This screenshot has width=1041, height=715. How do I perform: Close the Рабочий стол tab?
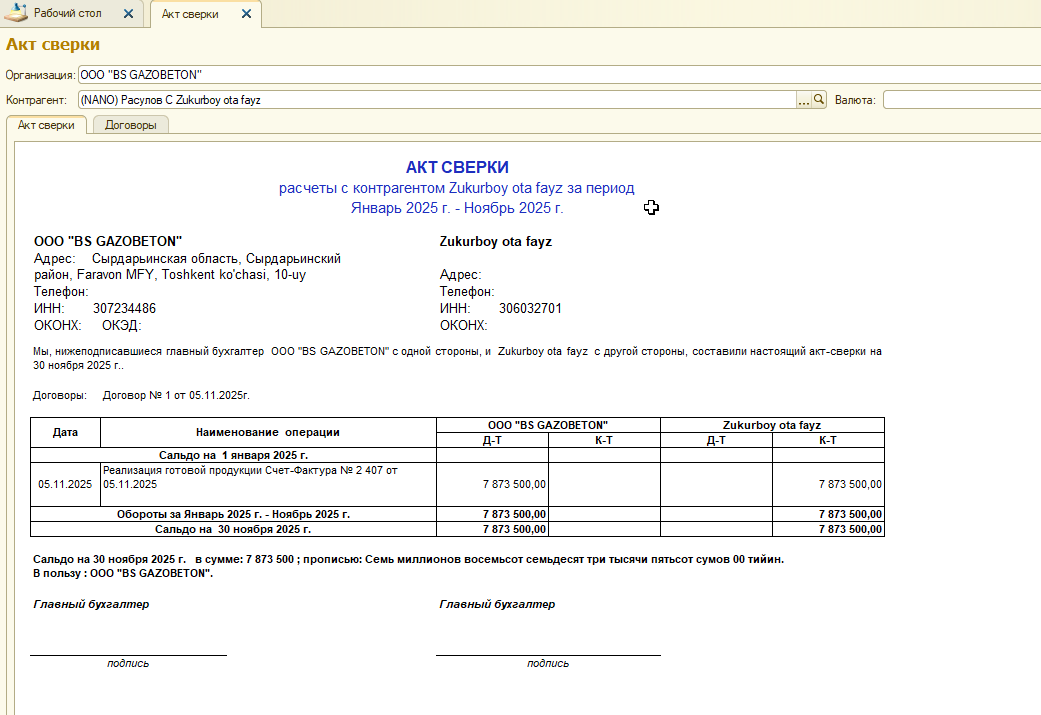pyautogui.click(x=129, y=14)
